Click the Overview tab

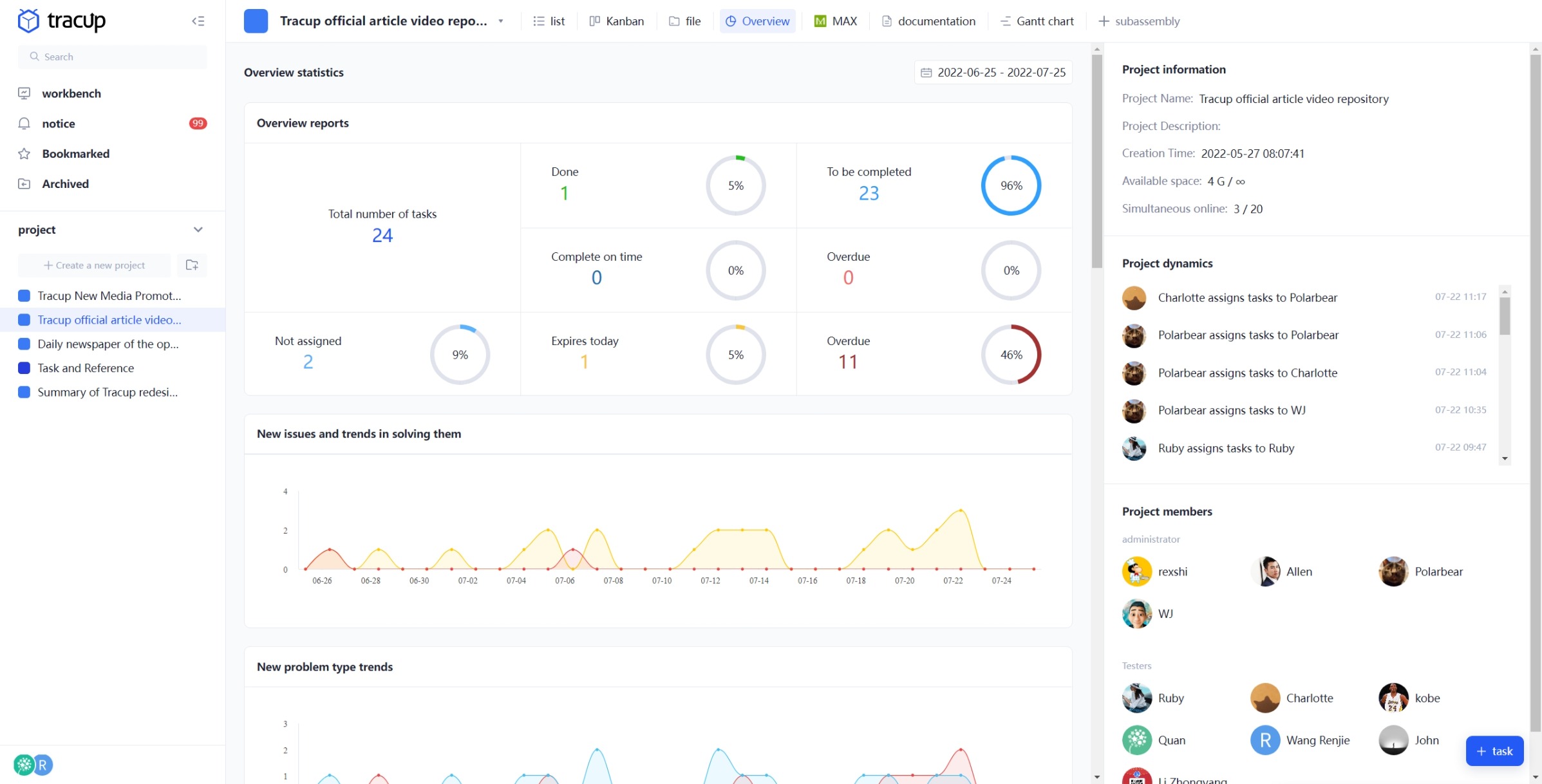click(x=757, y=21)
